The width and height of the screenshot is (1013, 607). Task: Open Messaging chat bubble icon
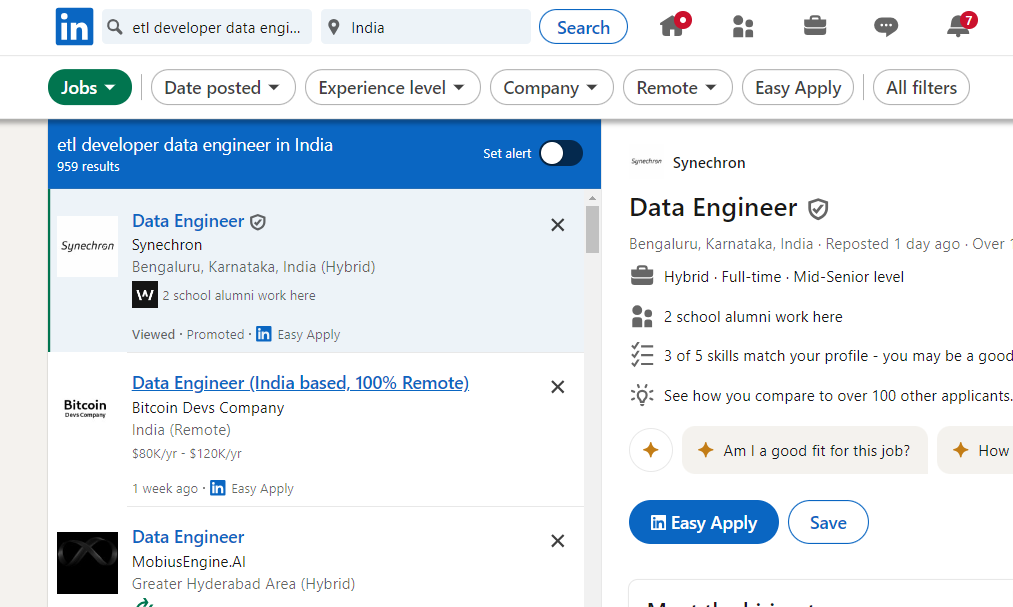click(x=886, y=27)
